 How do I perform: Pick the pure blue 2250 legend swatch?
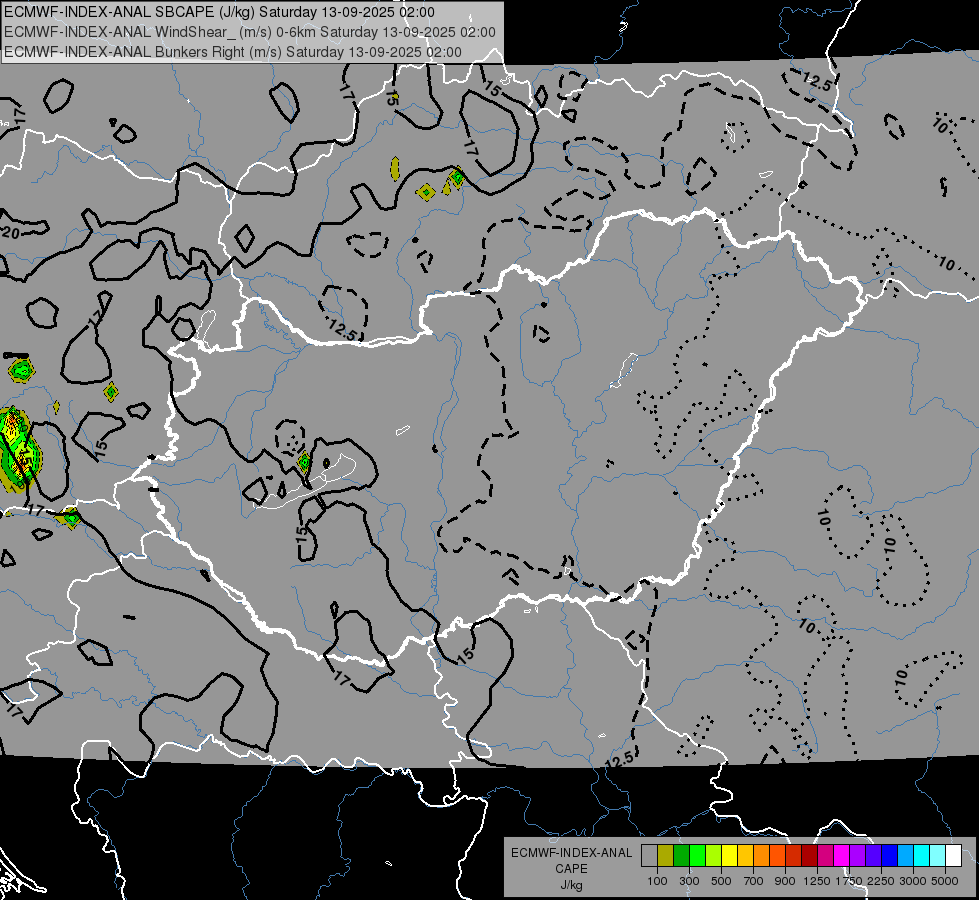889,855
